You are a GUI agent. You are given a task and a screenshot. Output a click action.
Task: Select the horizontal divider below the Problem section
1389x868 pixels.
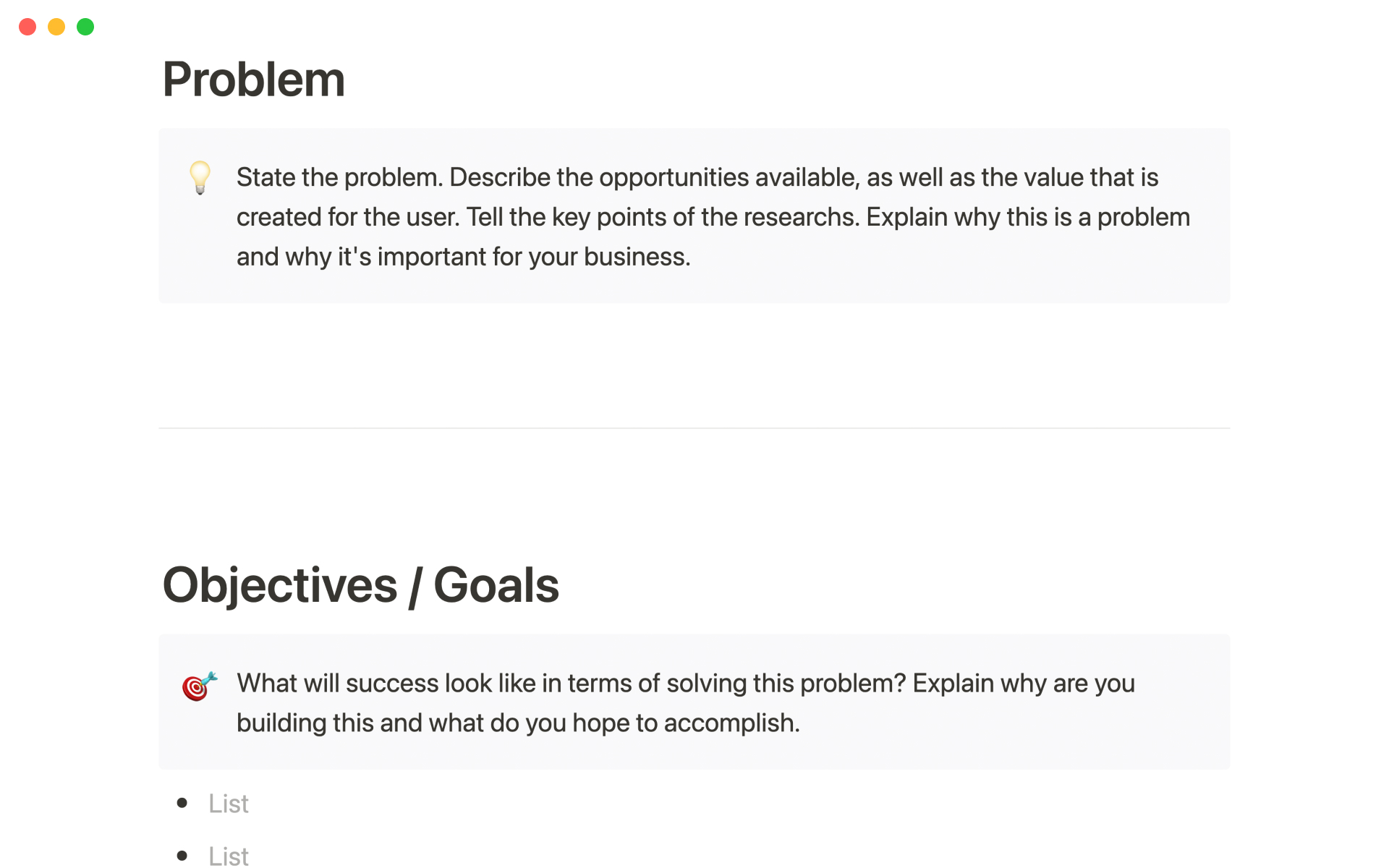click(x=694, y=428)
